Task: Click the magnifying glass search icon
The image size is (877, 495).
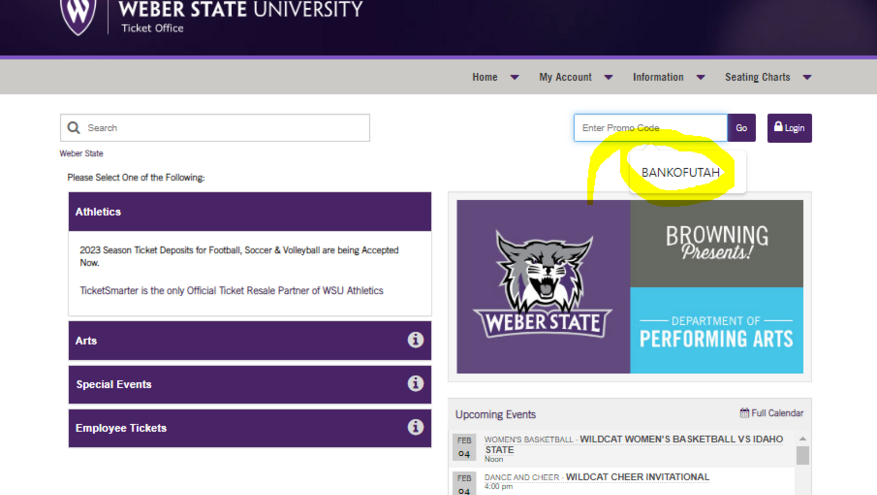Action: click(x=74, y=128)
